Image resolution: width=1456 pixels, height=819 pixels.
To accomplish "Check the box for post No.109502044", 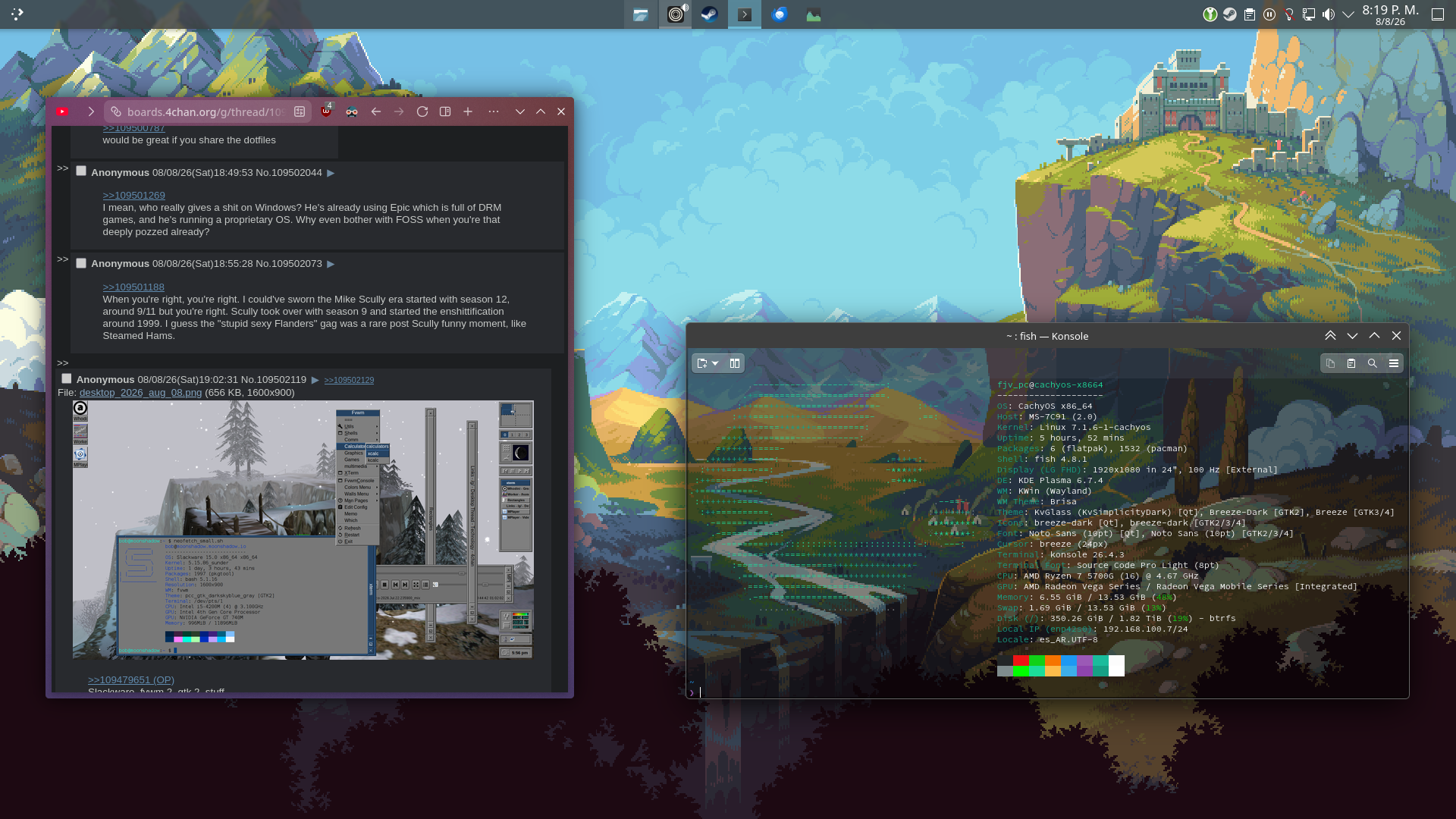I will pyautogui.click(x=81, y=171).
